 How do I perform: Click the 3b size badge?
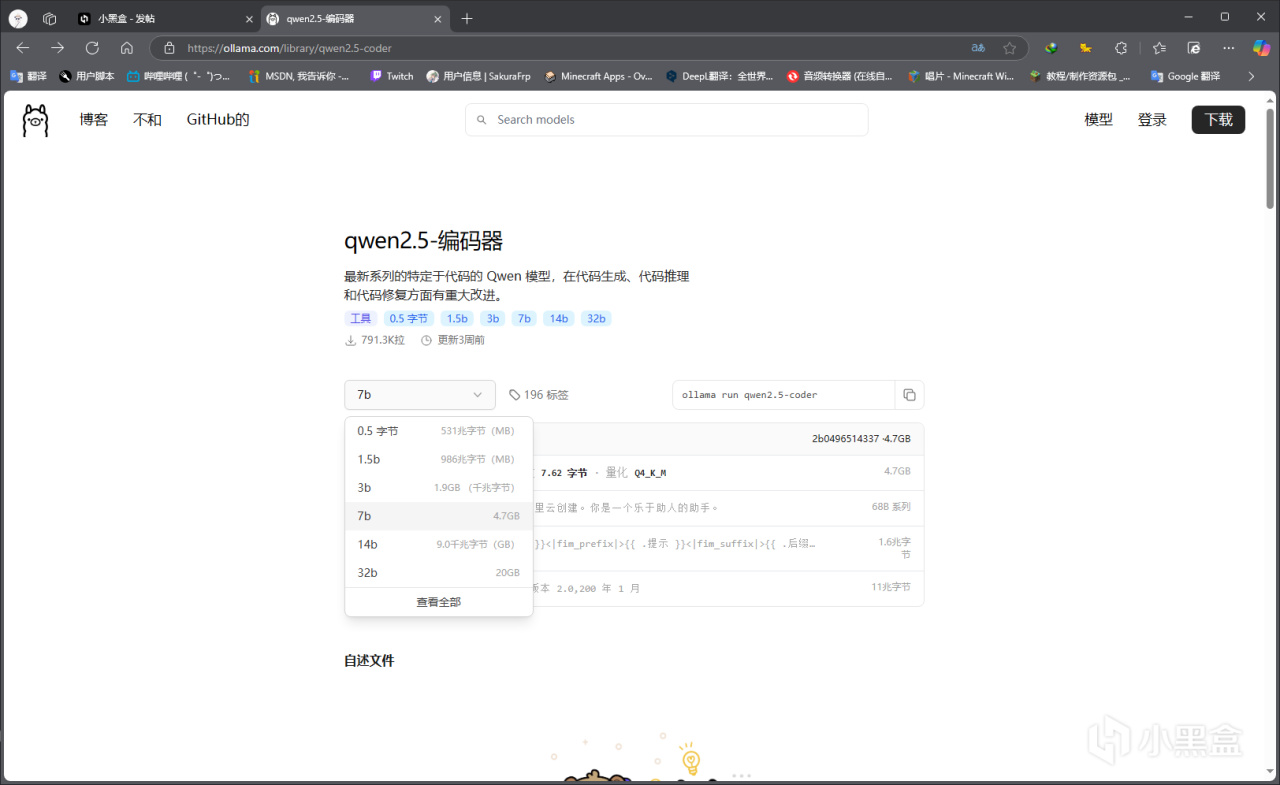coord(492,318)
